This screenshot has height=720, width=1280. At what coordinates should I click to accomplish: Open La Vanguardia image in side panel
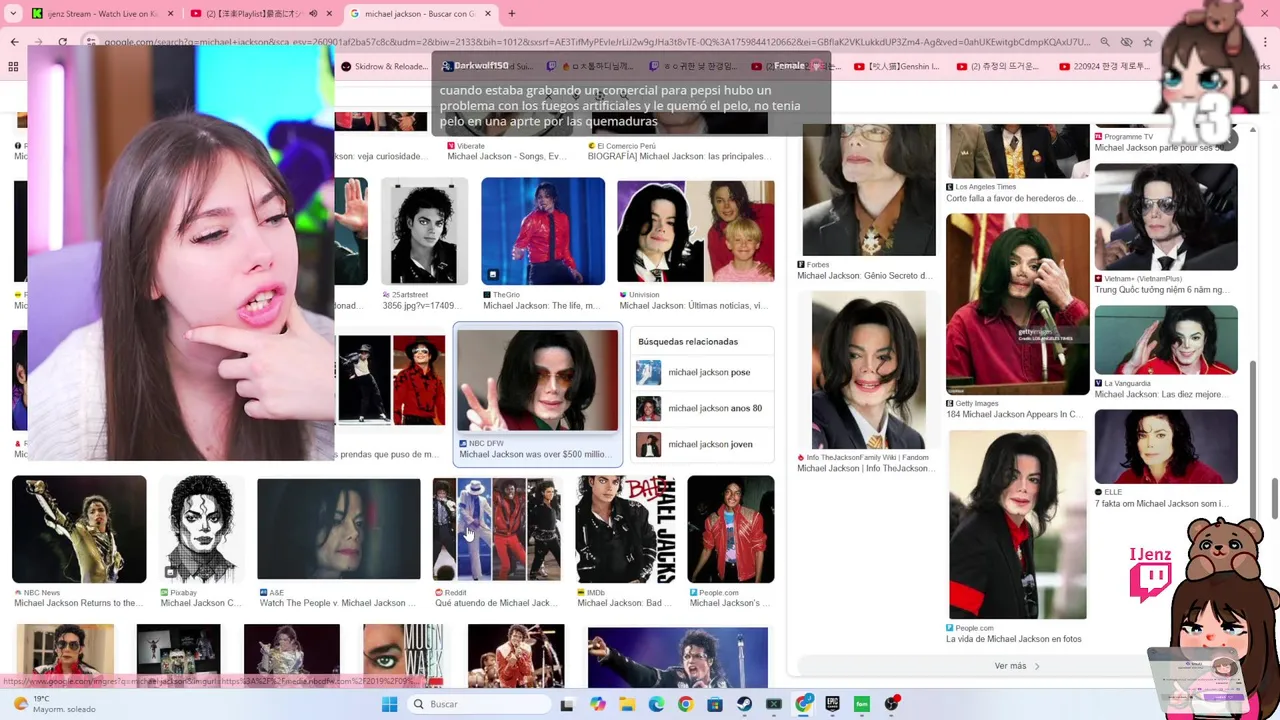click(1166, 341)
